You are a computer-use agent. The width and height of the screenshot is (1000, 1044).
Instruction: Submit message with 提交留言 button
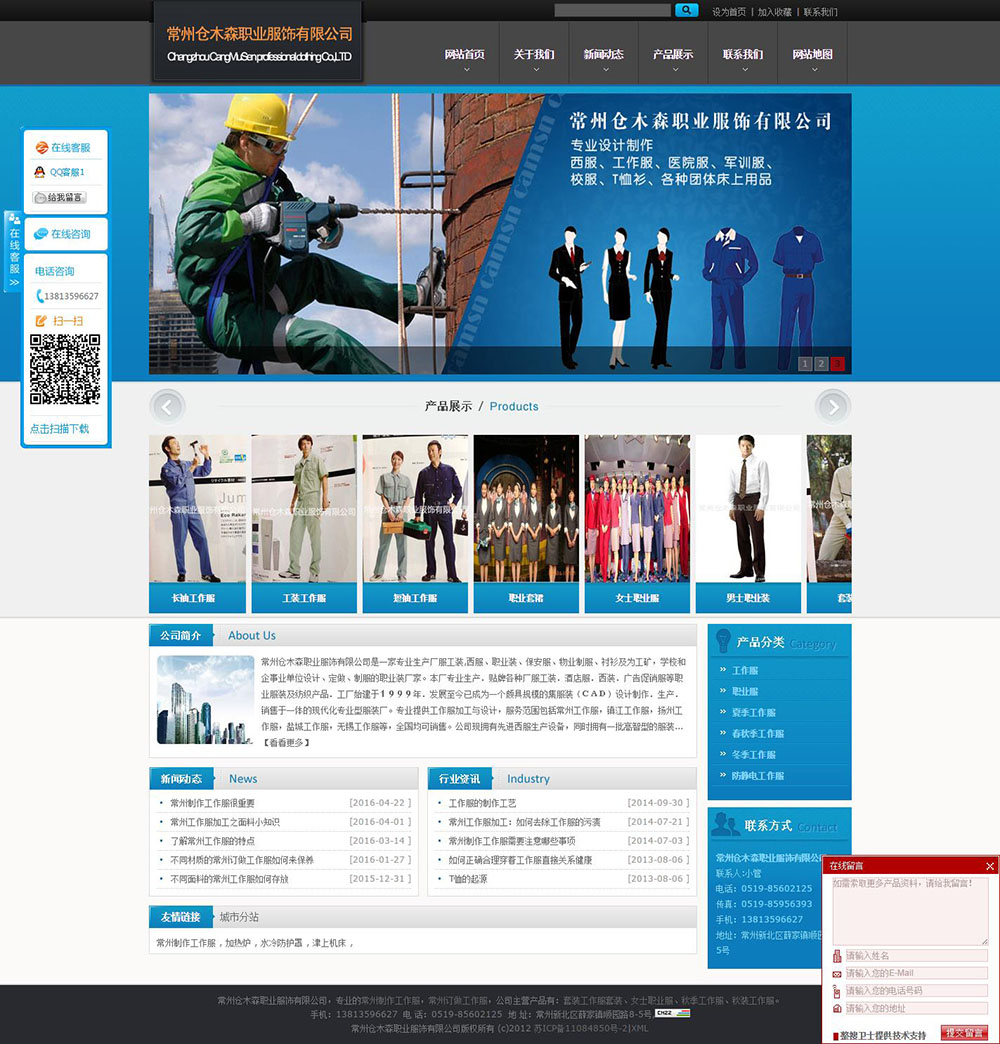point(963,1032)
